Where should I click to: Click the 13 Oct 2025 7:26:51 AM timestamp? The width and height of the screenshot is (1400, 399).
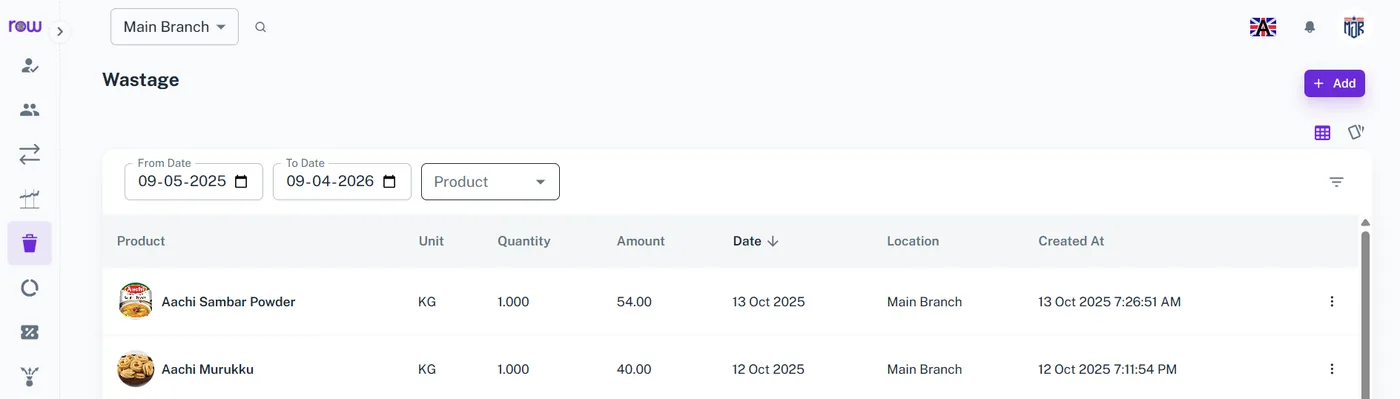[x=1110, y=301]
